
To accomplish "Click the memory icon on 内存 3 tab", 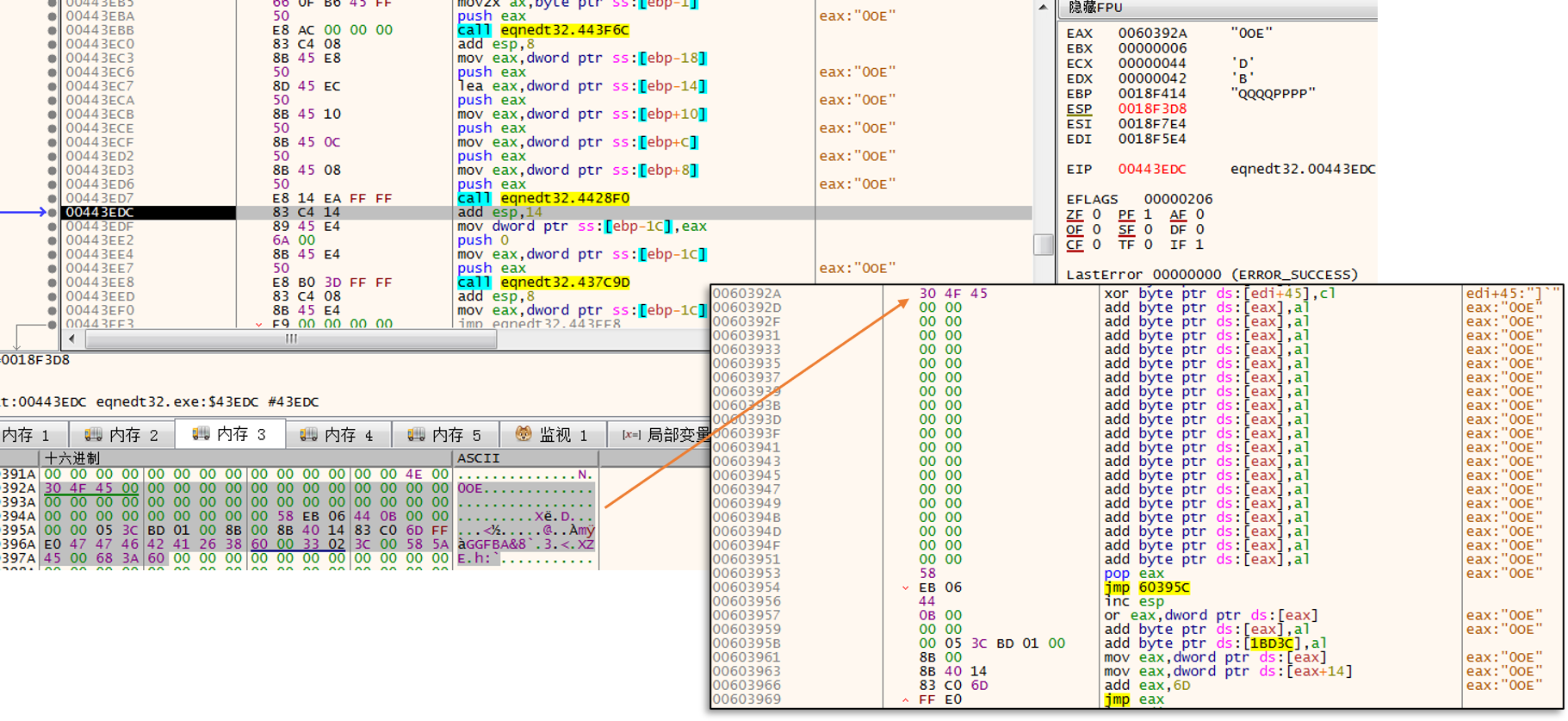I will tap(201, 433).
